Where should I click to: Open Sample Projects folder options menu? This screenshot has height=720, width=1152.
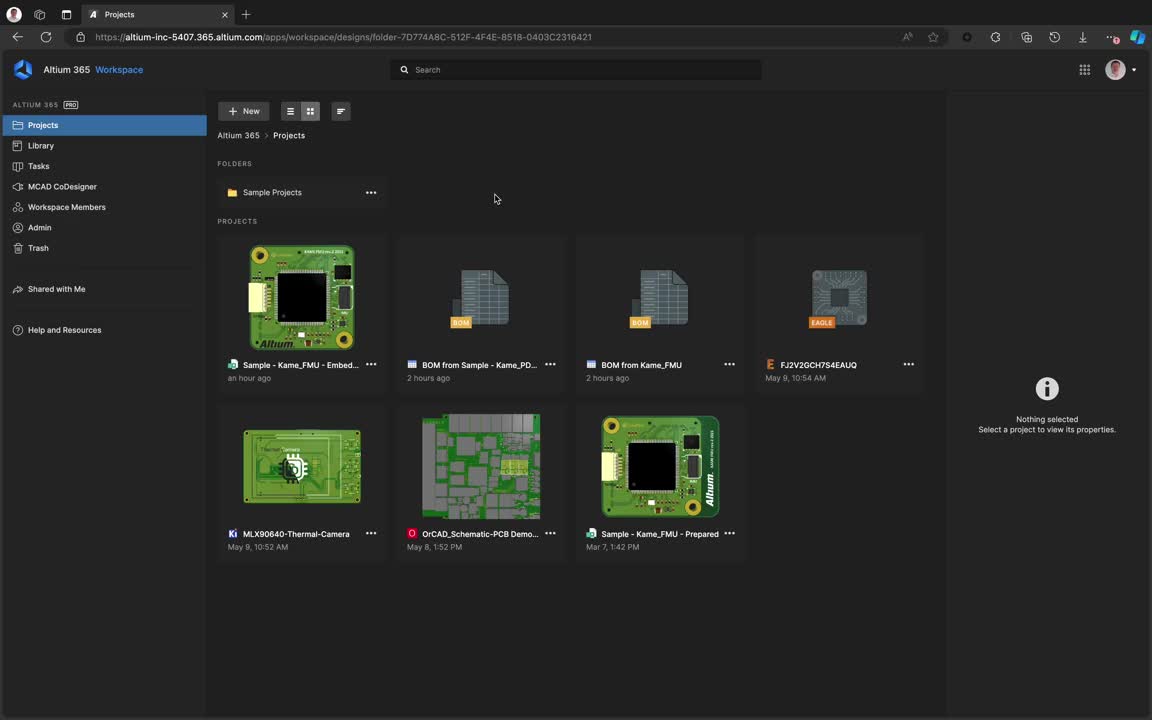tap(371, 193)
